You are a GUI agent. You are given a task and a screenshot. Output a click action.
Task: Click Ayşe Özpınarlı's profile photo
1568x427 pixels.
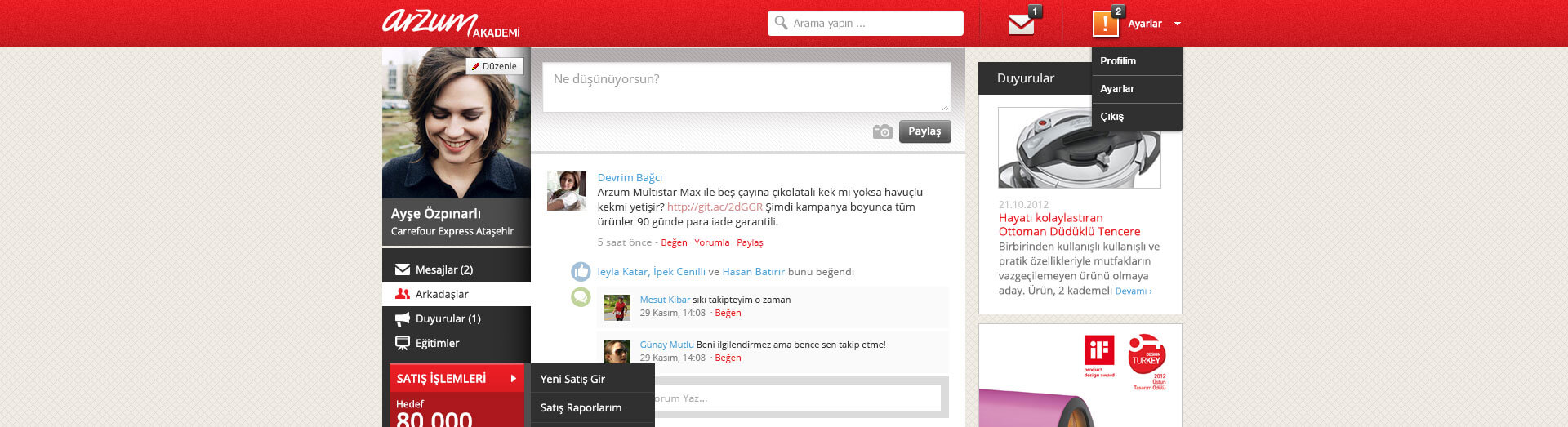pyautogui.click(x=457, y=122)
